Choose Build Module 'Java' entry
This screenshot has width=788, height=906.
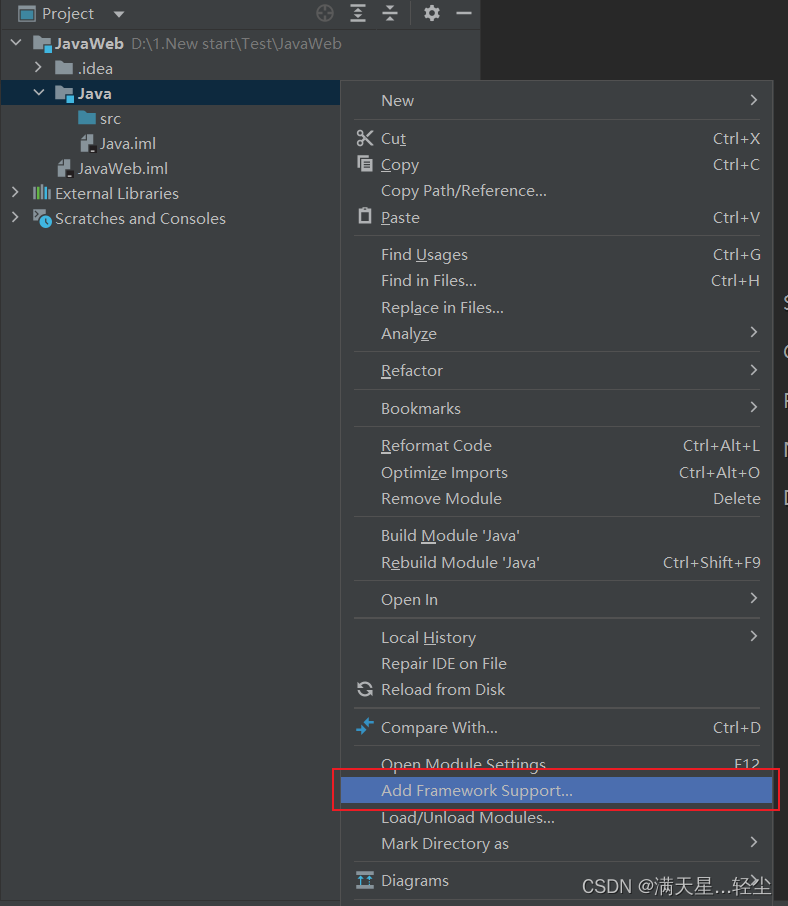click(556, 536)
